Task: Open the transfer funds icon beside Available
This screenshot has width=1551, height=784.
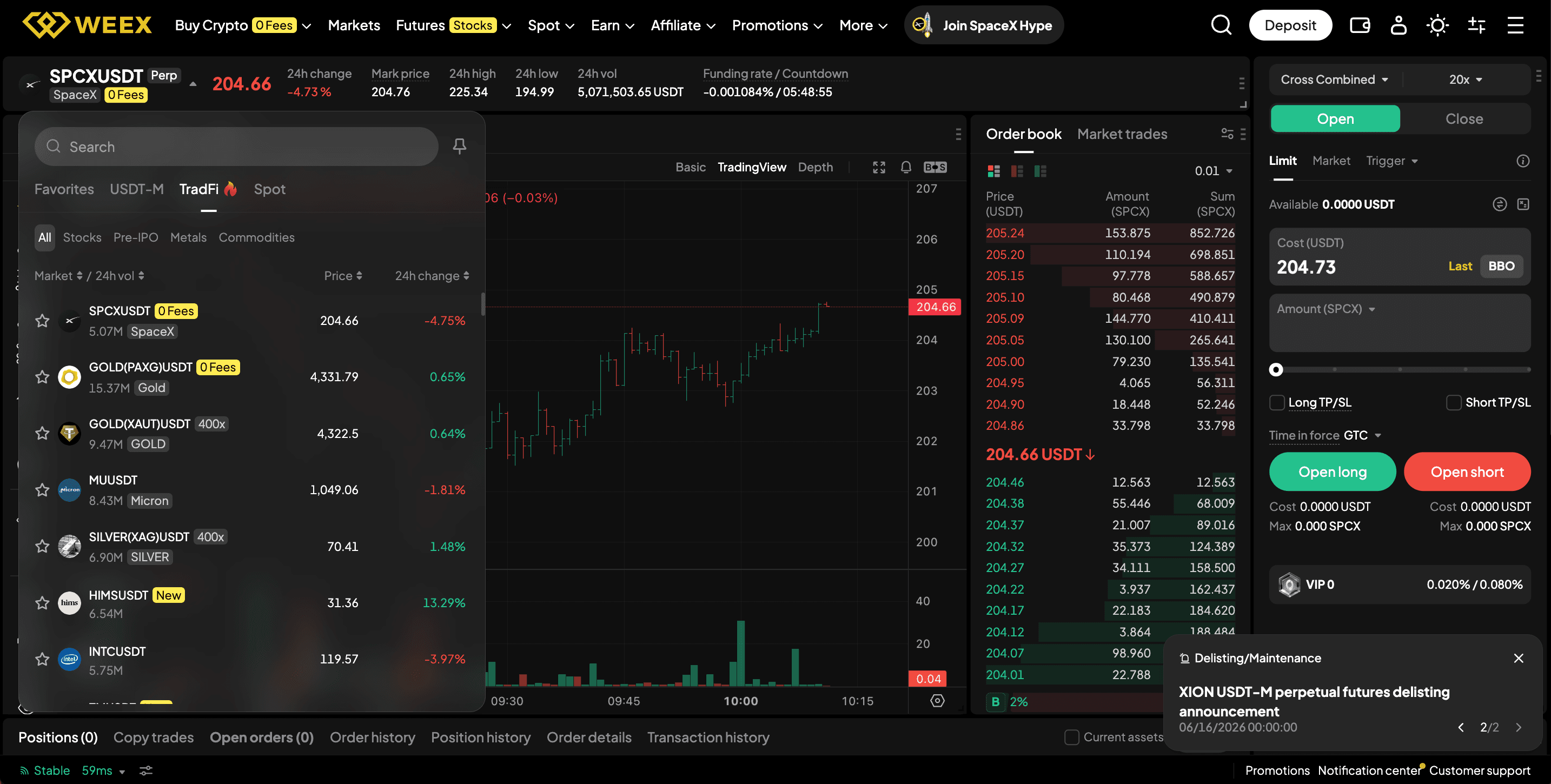Action: pyautogui.click(x=1500, y=204)
